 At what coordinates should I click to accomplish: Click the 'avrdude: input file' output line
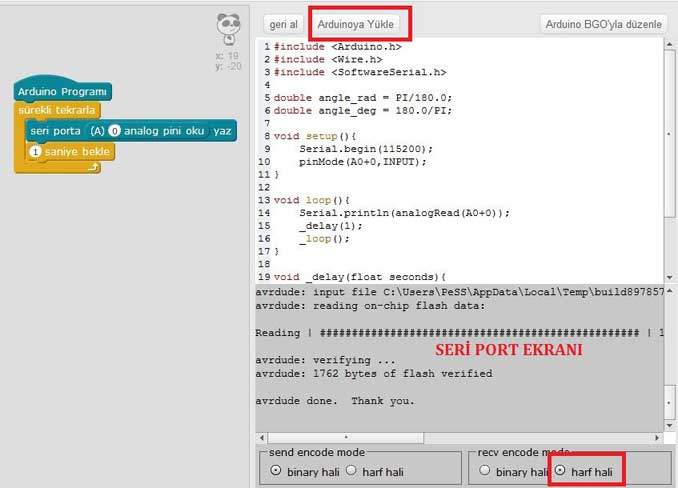click(460, 292)
